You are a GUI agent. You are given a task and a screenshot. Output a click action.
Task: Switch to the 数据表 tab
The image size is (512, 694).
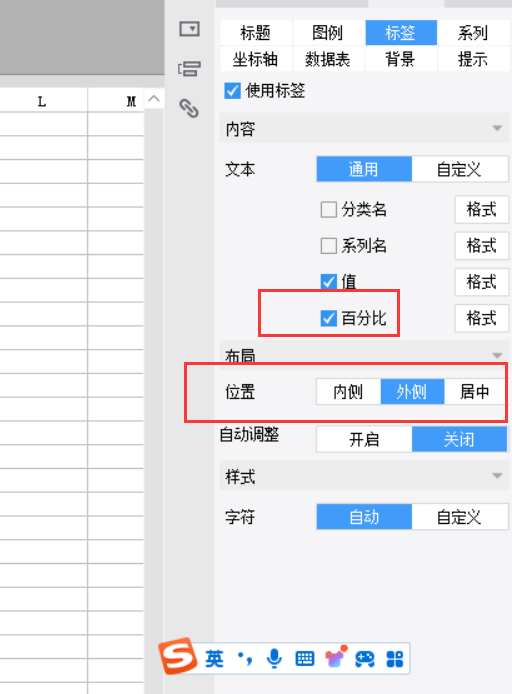pyautogui.click(x=328, y=59)
